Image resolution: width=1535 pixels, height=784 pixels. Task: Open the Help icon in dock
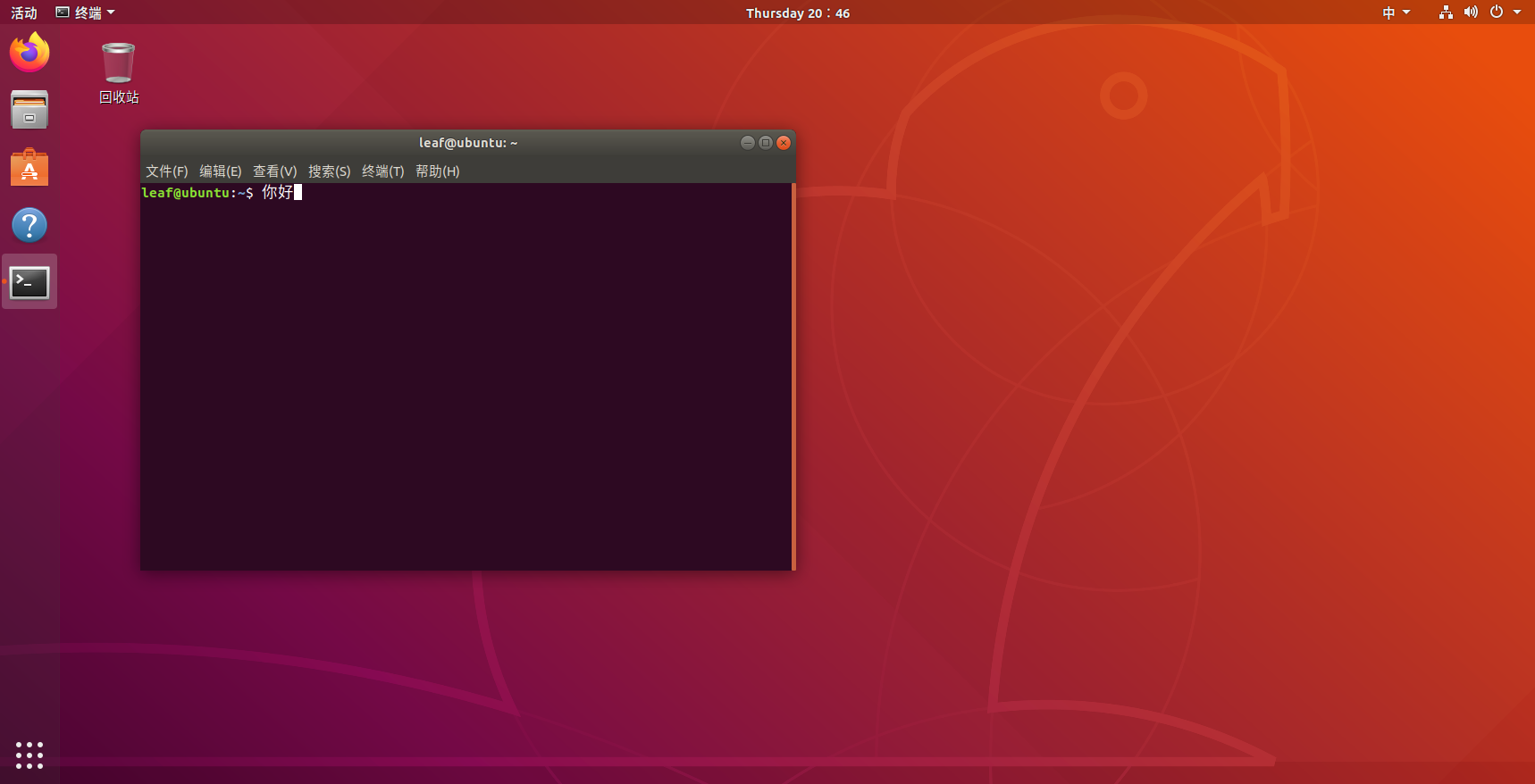point(29,225)
